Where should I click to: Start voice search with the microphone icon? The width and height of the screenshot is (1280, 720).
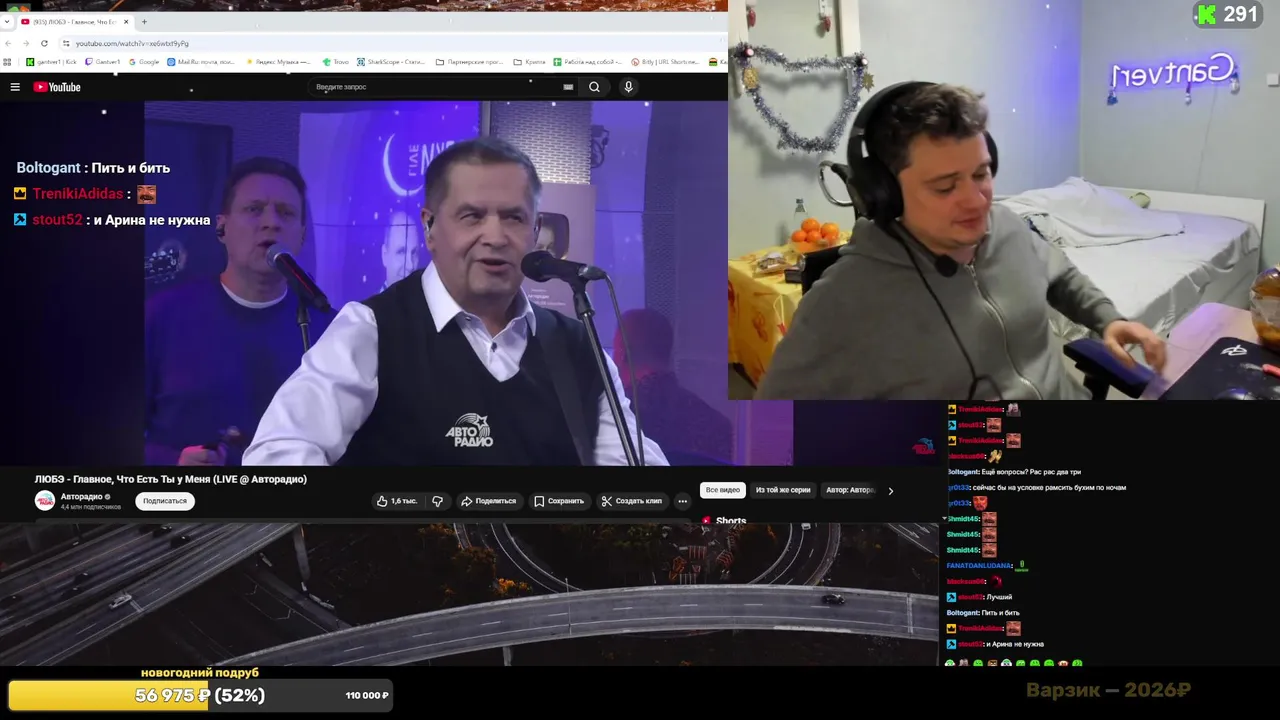coord(628,87)
